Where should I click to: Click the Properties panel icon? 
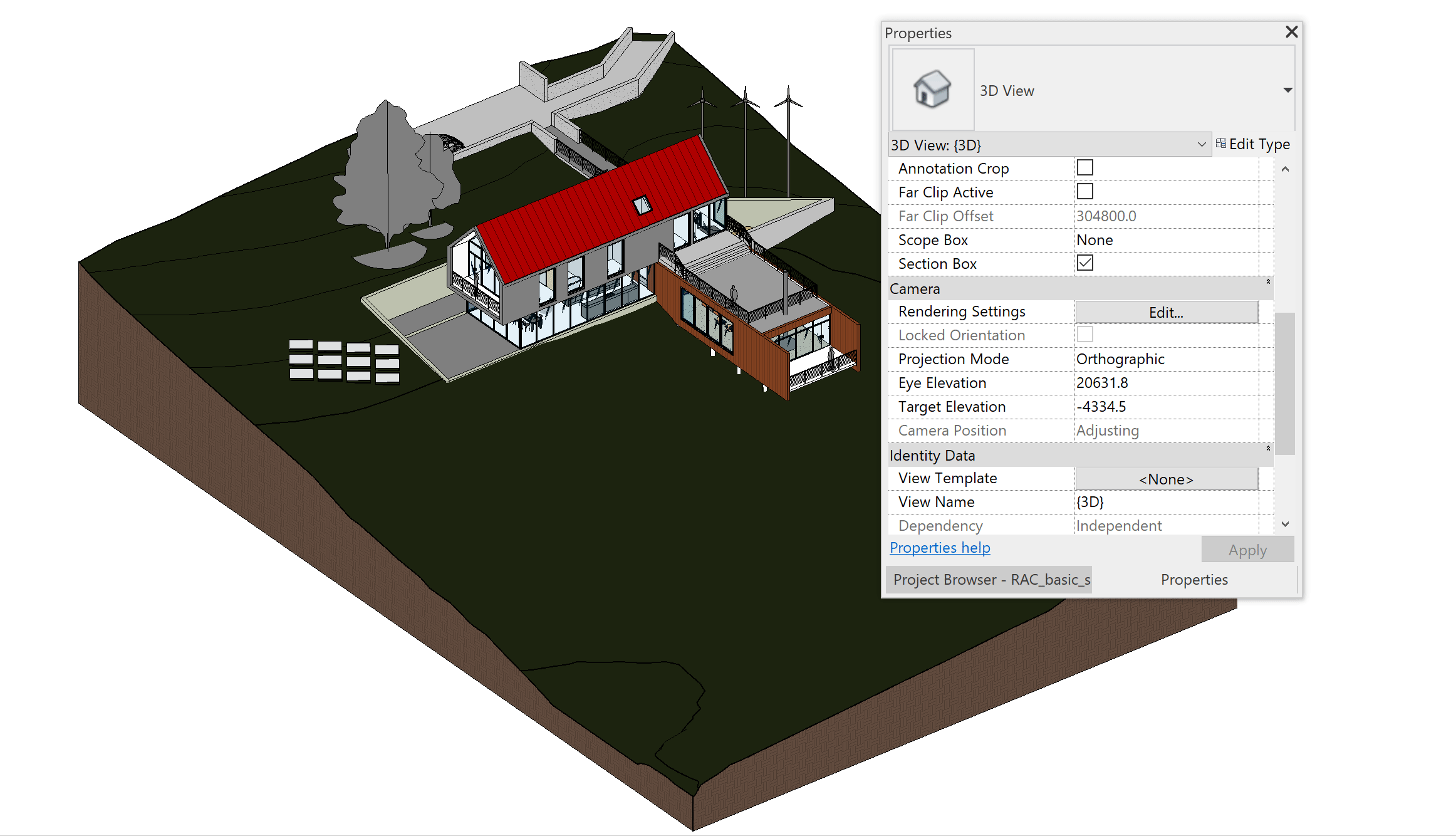click(x=932, y=90)
